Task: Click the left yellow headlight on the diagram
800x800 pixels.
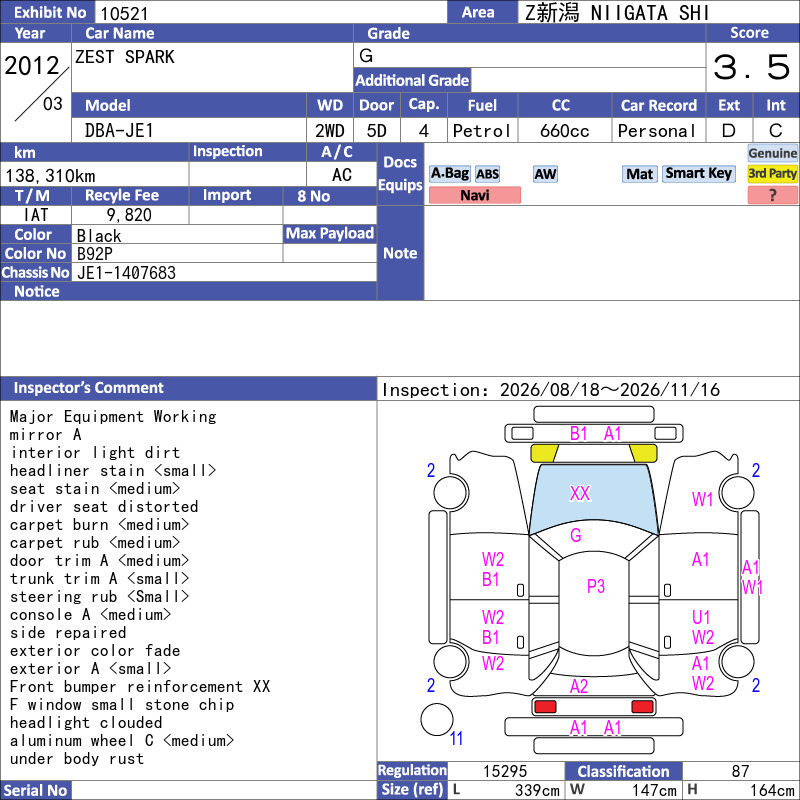Action: coord(544,453)
